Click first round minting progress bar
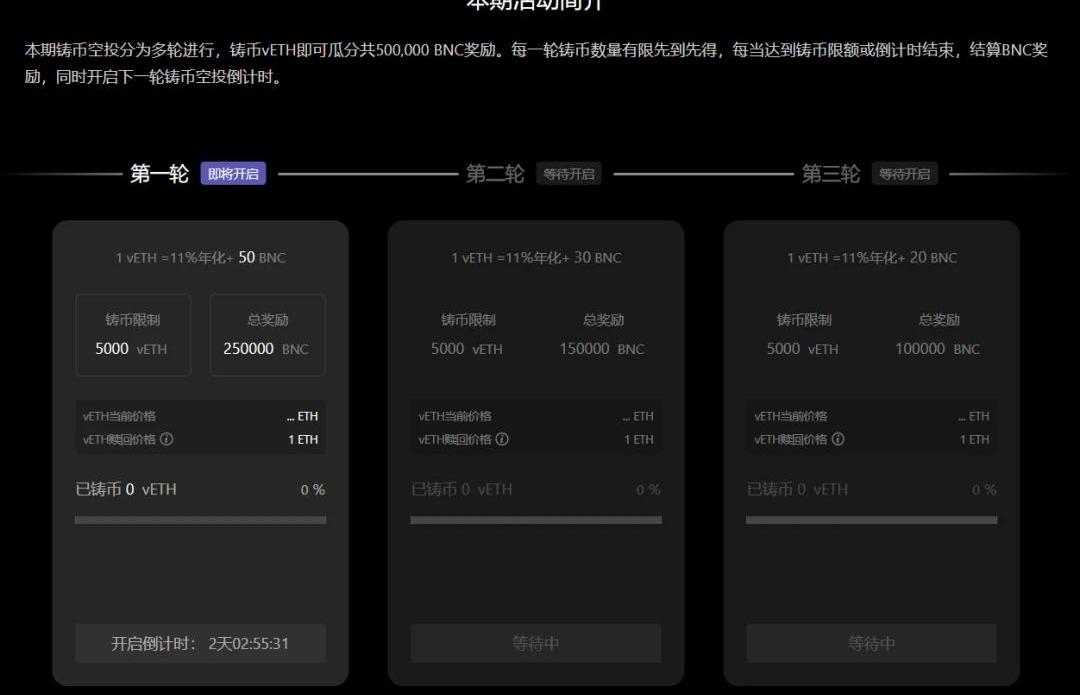This screenshot has height=695, width=1080. [x=200, y=520]
